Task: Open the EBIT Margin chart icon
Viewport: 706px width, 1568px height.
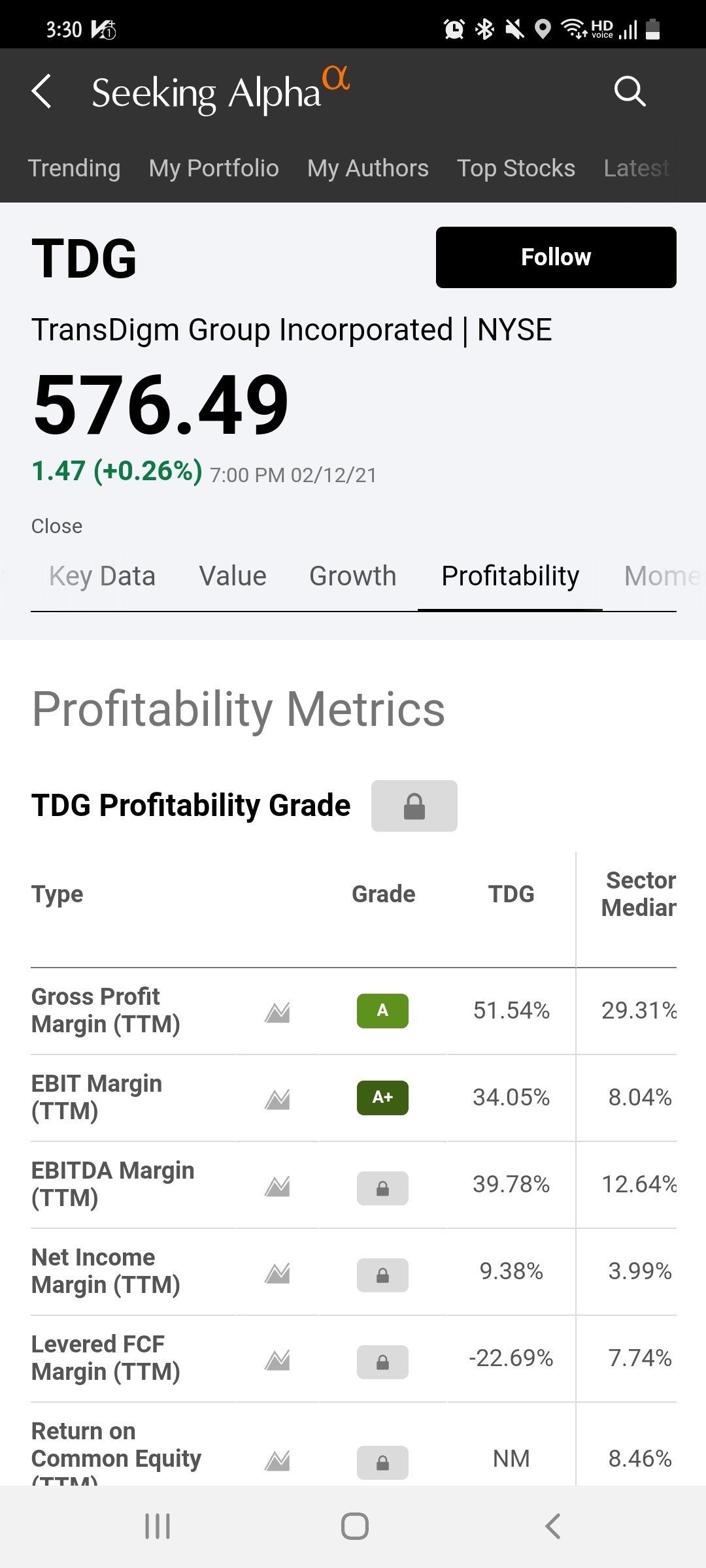Action: 277,1099
